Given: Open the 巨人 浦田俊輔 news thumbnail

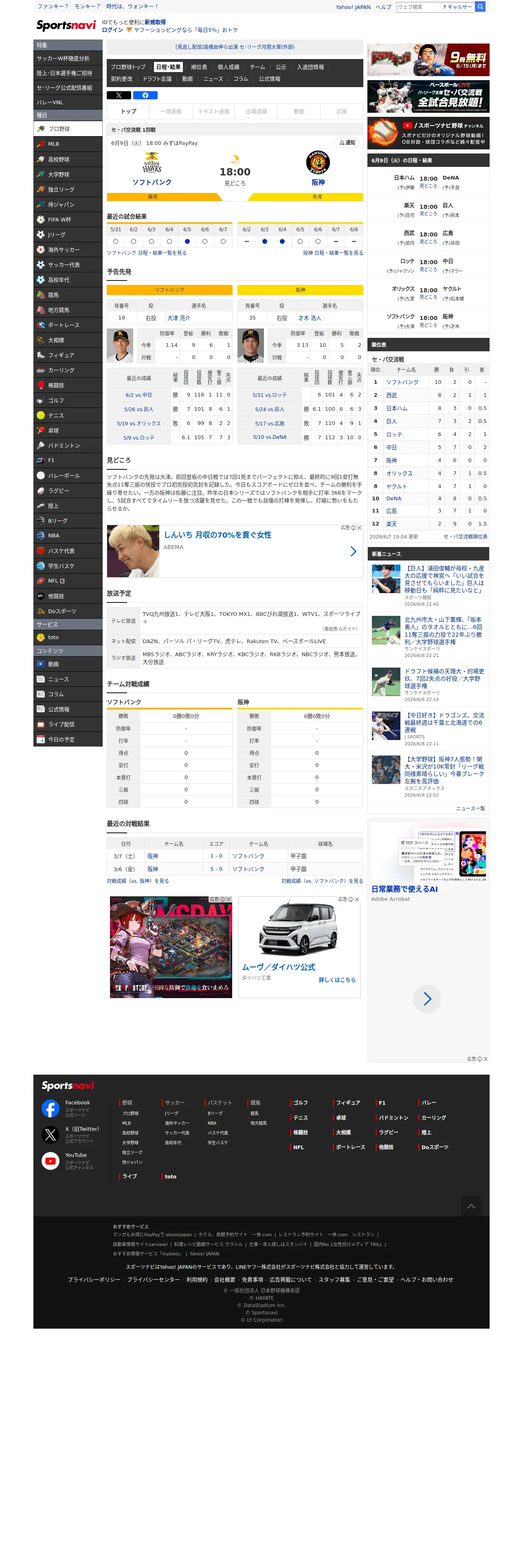Looking at the screenshot, I should click(386, 578).
